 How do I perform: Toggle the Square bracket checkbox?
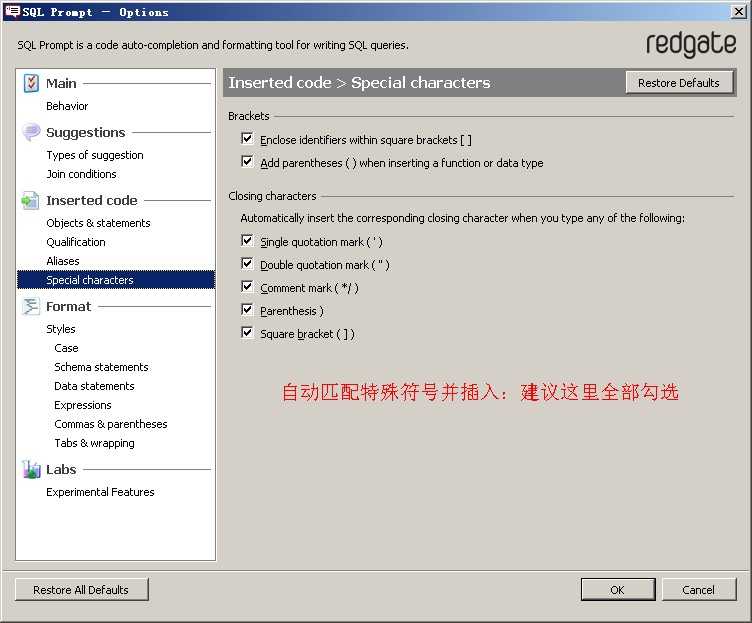coord(247,333)
